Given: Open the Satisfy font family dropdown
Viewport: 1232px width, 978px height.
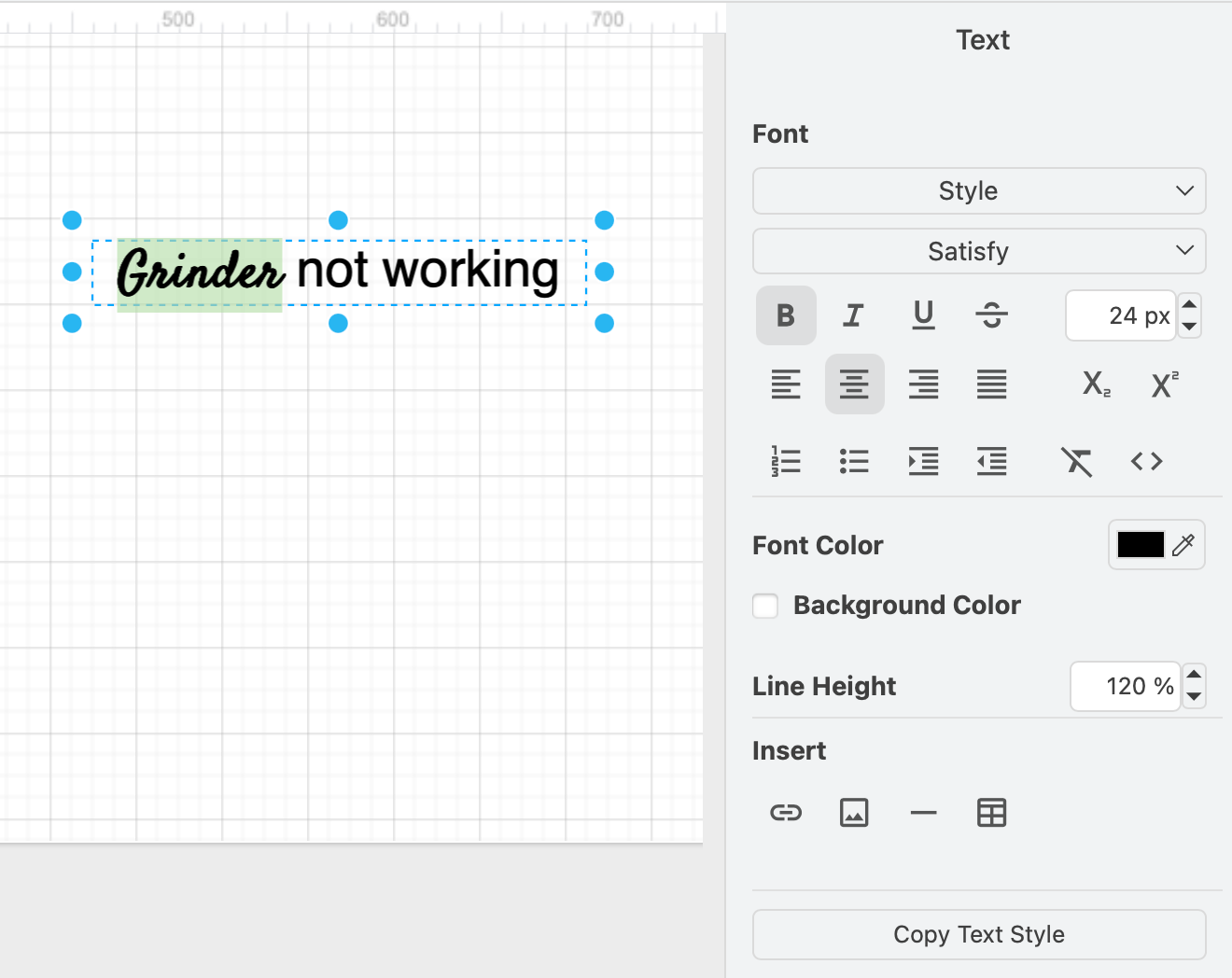Looking at the screenshot, I should click(x=979, y=251).
